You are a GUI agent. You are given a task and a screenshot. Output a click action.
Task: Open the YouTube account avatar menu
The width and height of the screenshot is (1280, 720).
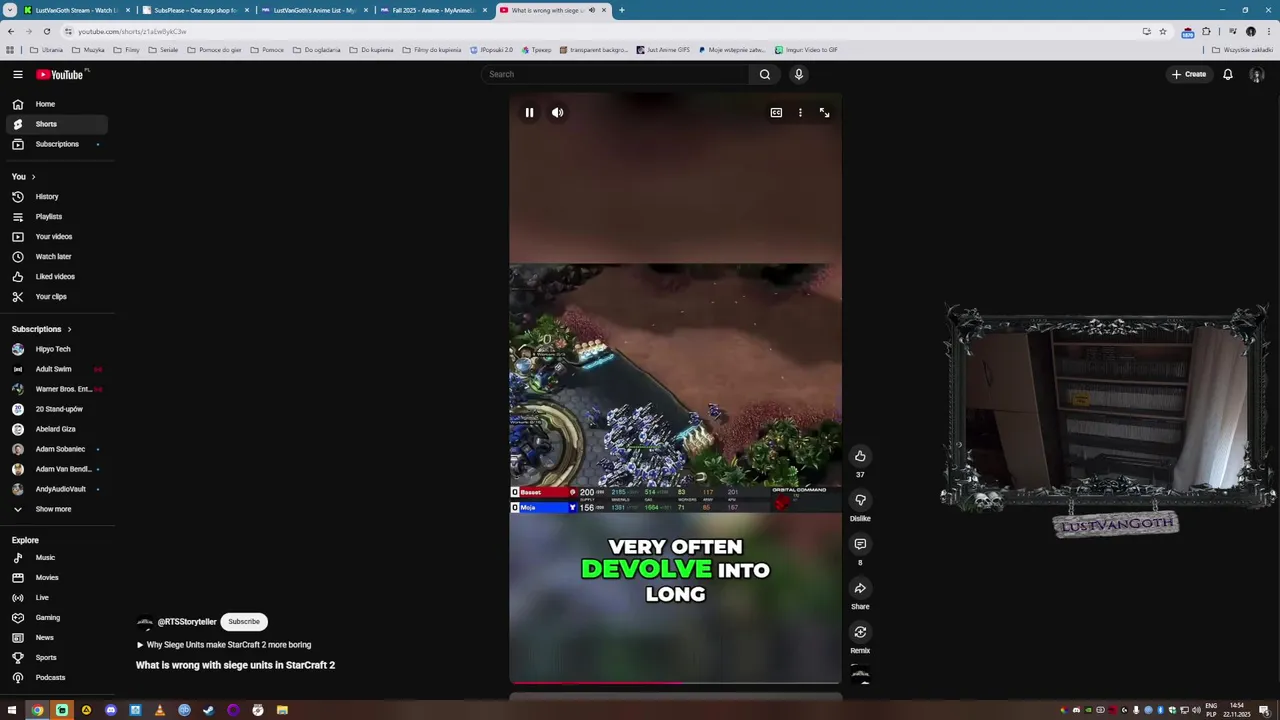[x=1257, y=75]
